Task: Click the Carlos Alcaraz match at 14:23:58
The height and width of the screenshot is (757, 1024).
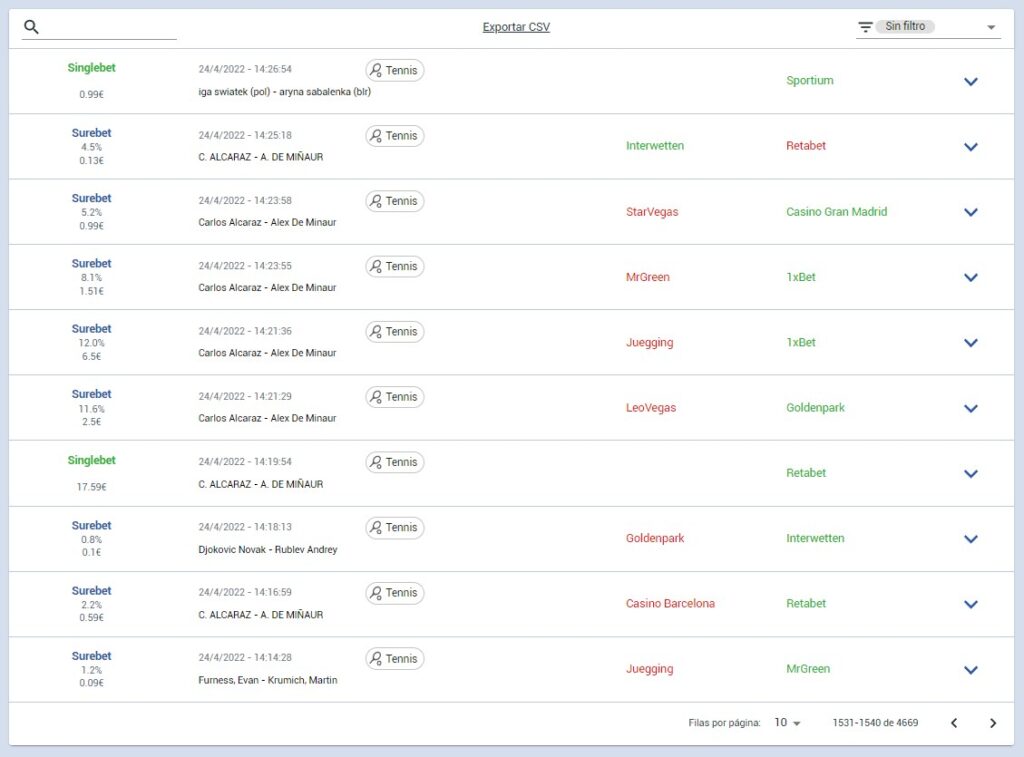Action: 267,223
